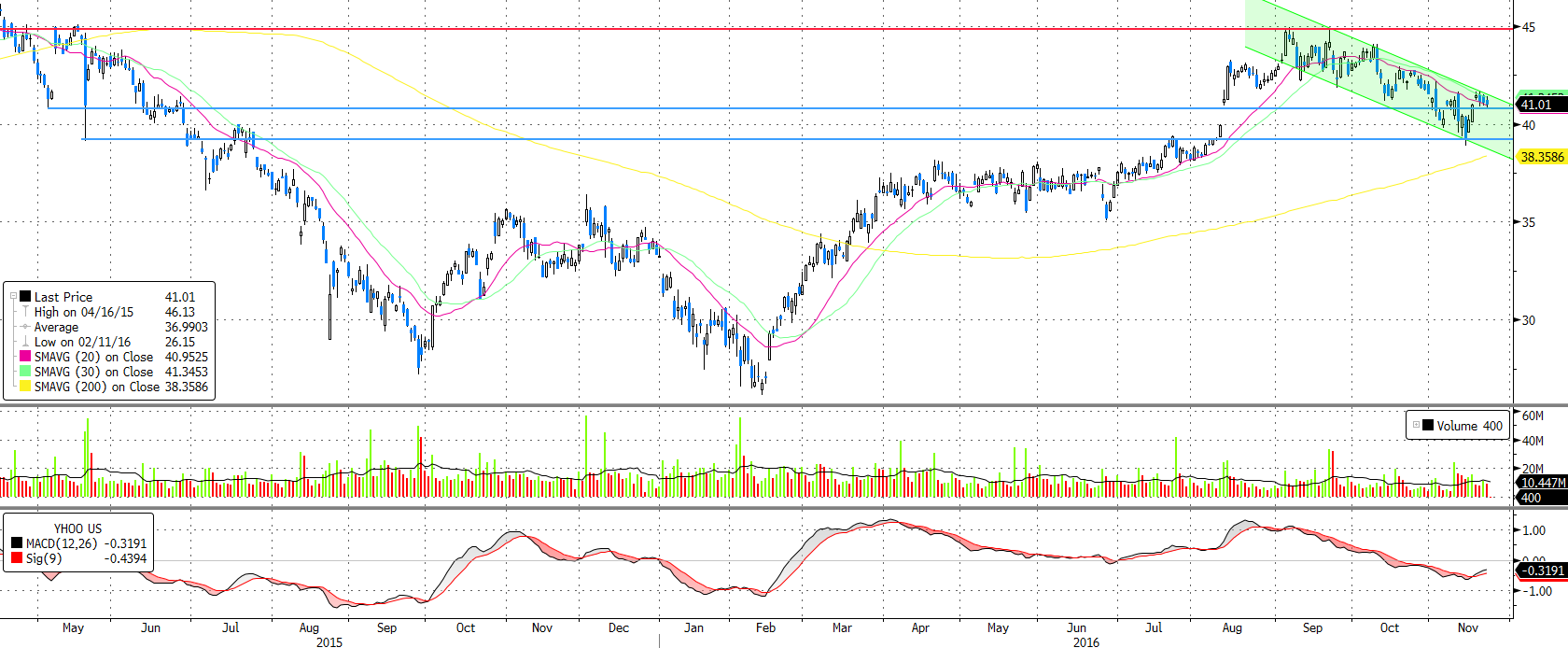Click the Sep label under 2016

pyautogui.click(x=1312, y=627)
